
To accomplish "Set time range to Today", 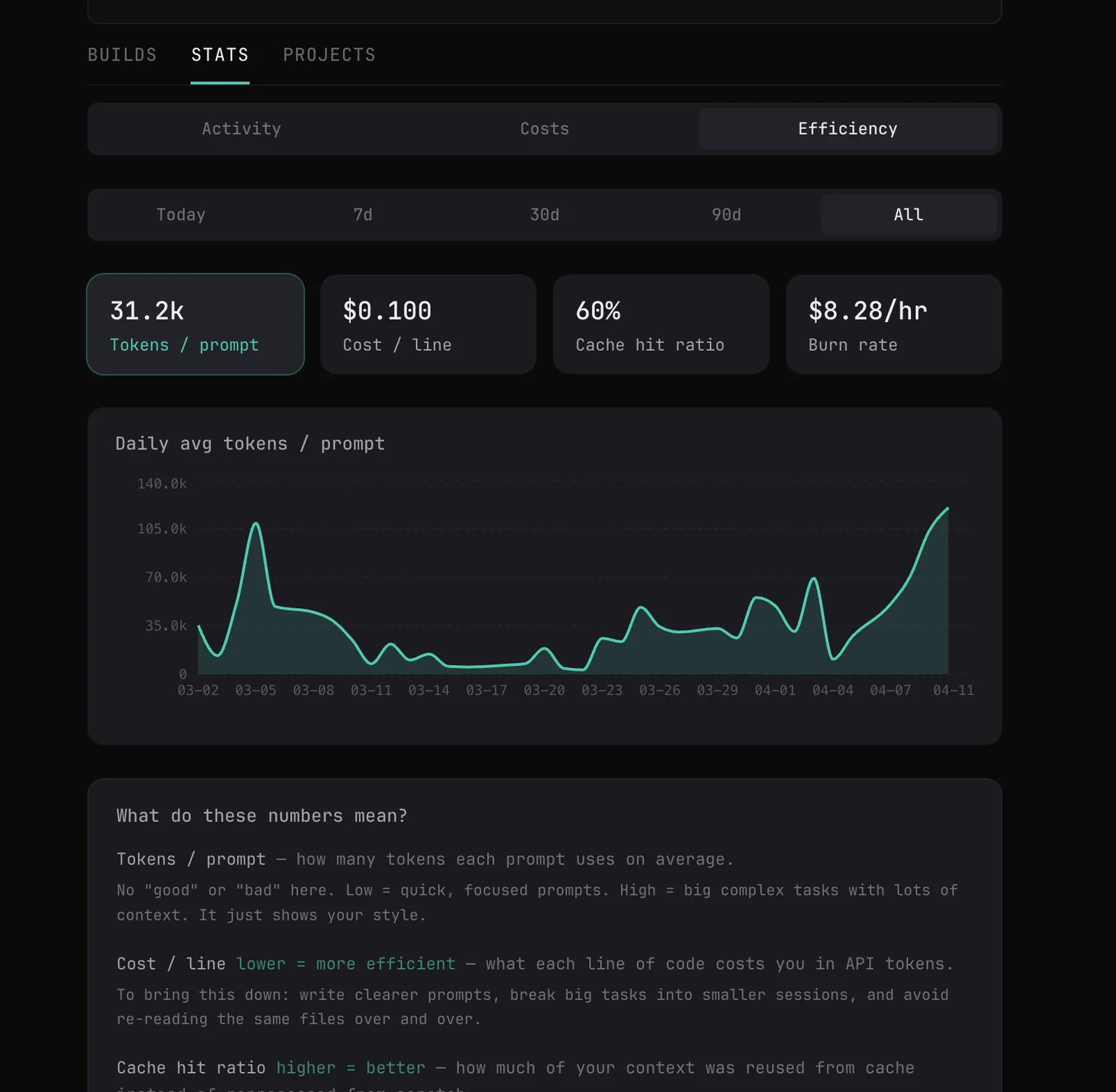I will [181, 215].
